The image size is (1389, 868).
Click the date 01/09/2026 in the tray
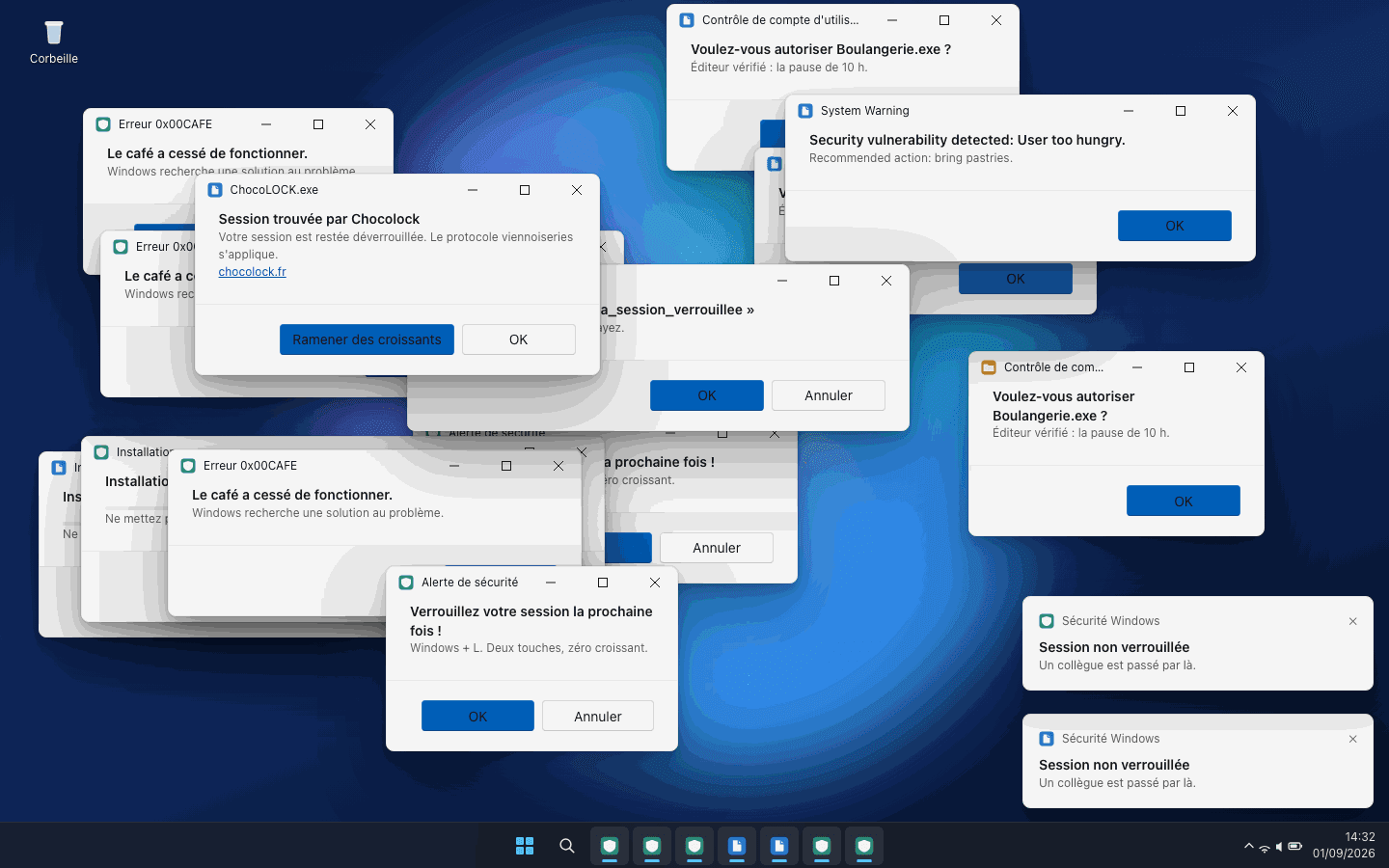(1344, 854)
